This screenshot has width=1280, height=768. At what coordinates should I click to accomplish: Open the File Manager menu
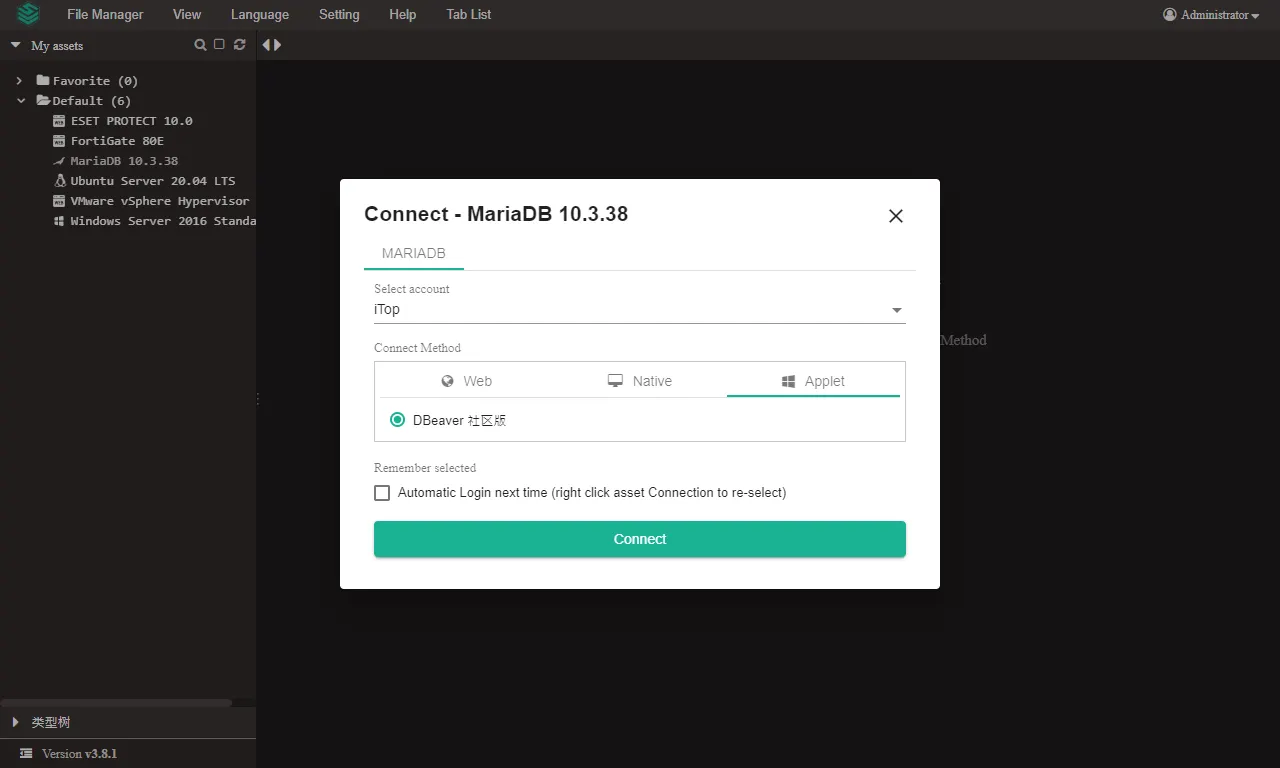click(105, 14)
